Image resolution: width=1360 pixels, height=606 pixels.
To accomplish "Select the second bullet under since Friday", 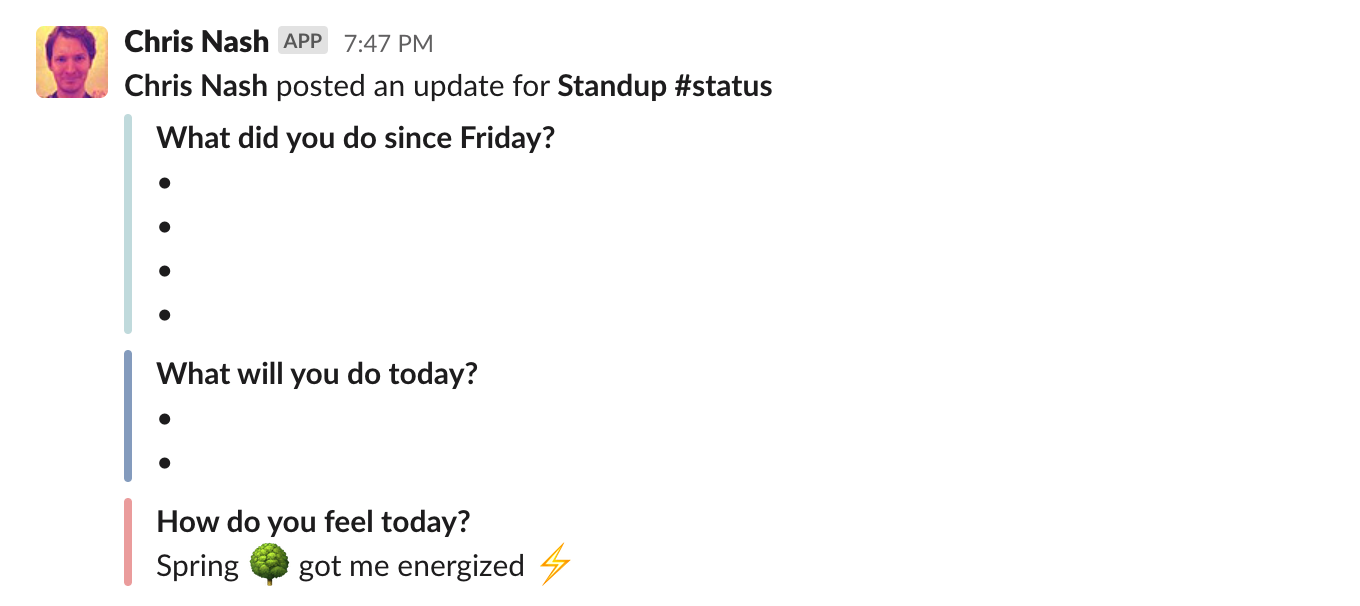I will click(165, 227).
